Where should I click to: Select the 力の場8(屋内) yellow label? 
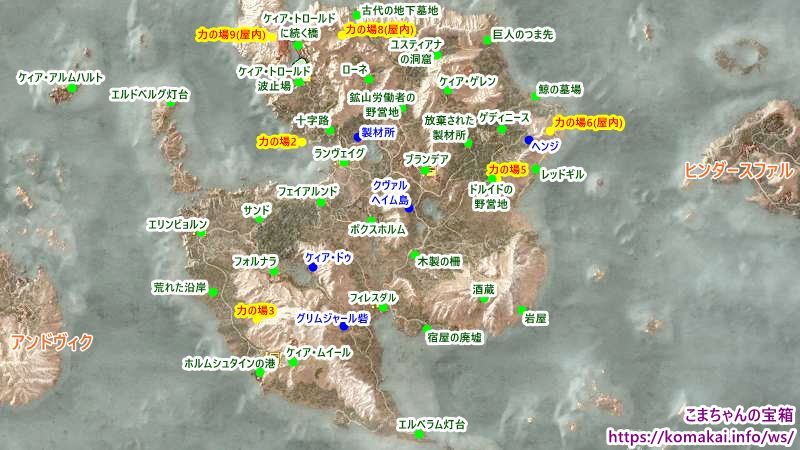379,30
